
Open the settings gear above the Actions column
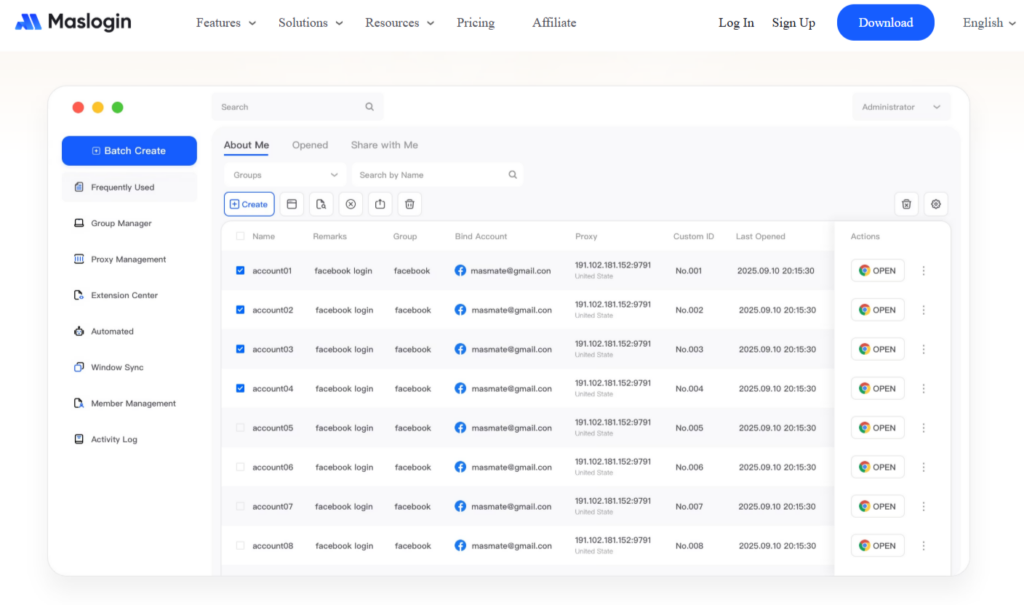(x=936, y=204)
